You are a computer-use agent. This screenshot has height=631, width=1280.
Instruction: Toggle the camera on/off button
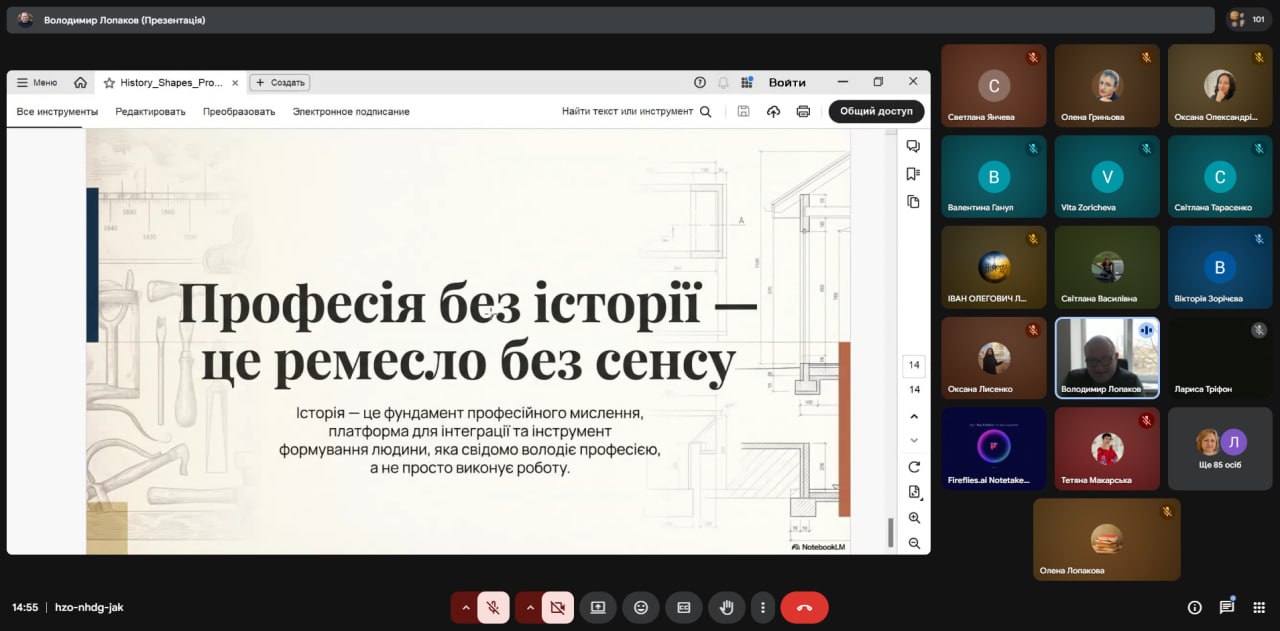click(558, 607)
